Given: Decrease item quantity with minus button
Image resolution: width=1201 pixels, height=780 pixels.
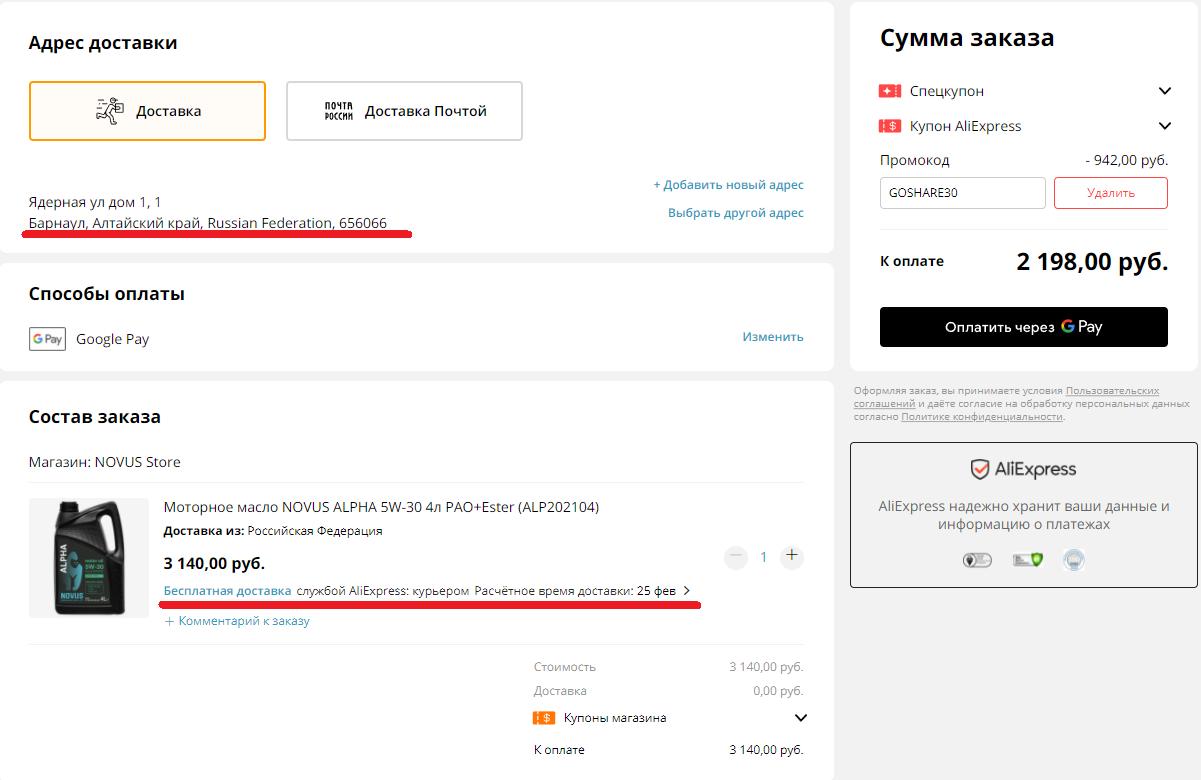Looking at the screenshot, I should click(x=736, y=556).
